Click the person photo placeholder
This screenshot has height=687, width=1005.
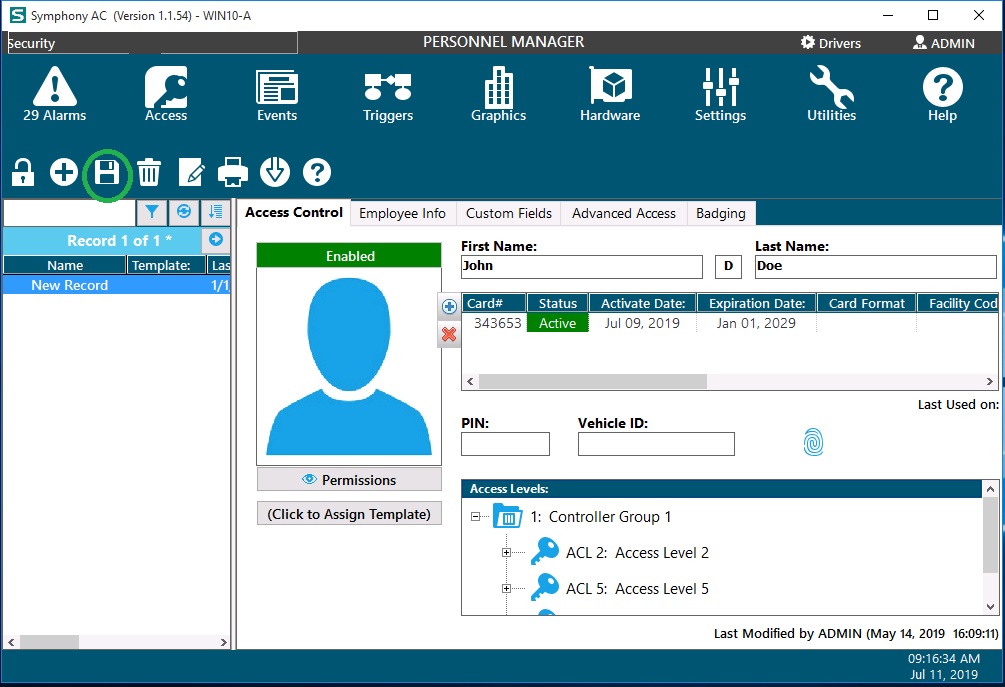tap(349, 366)
